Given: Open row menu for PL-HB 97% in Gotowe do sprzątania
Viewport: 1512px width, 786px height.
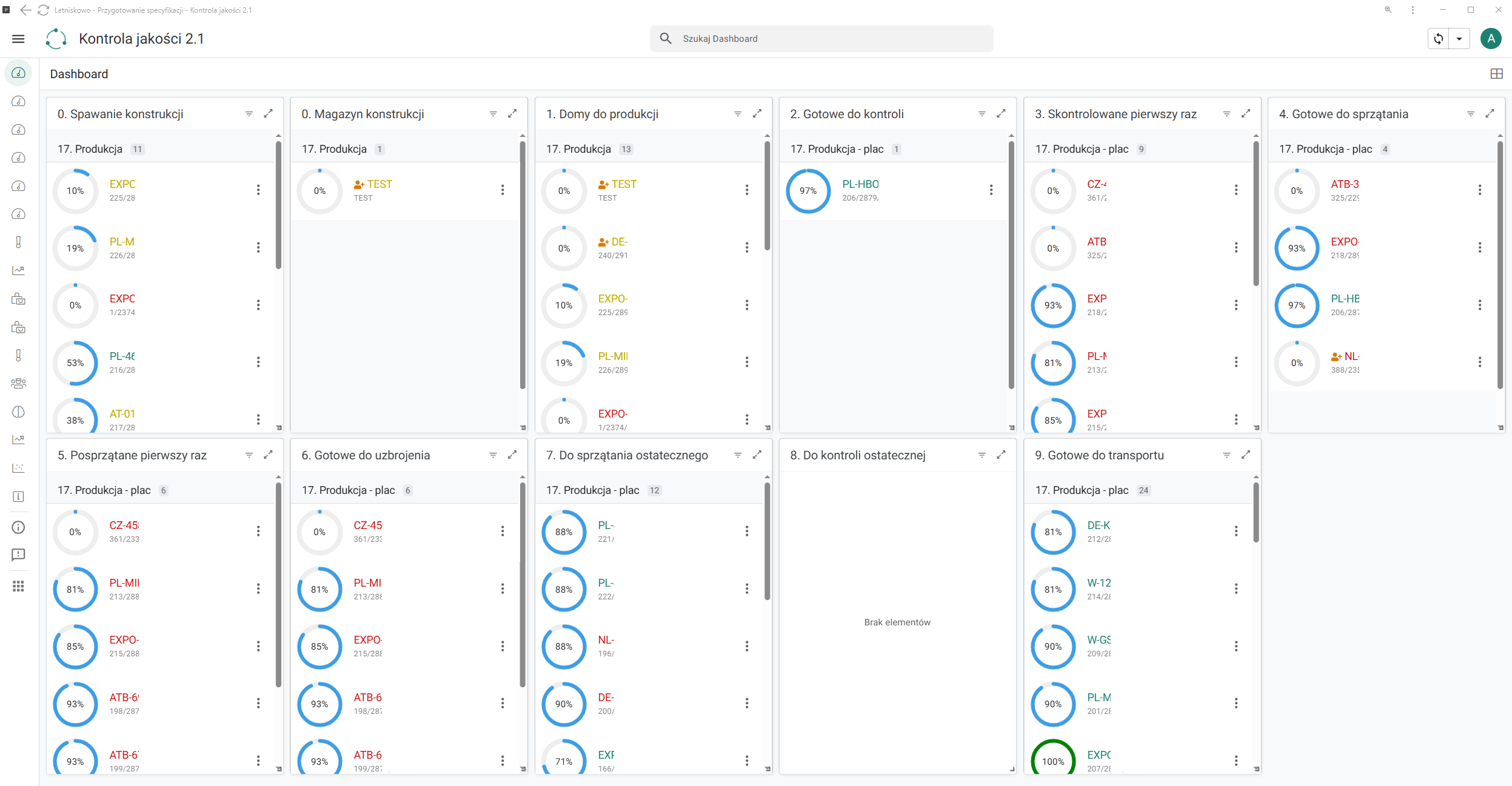Looking at the screenshot, I should (1480, 305).
